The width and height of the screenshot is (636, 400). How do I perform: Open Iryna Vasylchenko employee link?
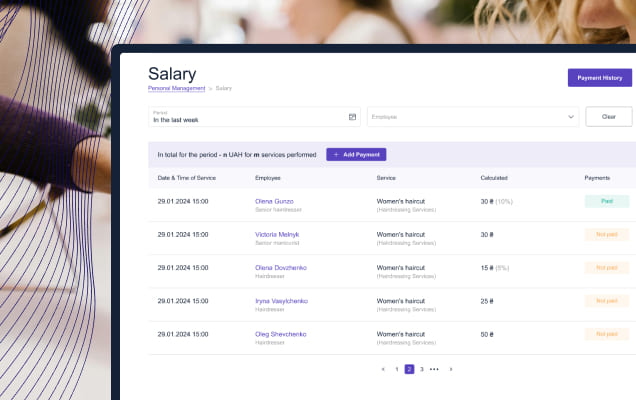point(281,301)
